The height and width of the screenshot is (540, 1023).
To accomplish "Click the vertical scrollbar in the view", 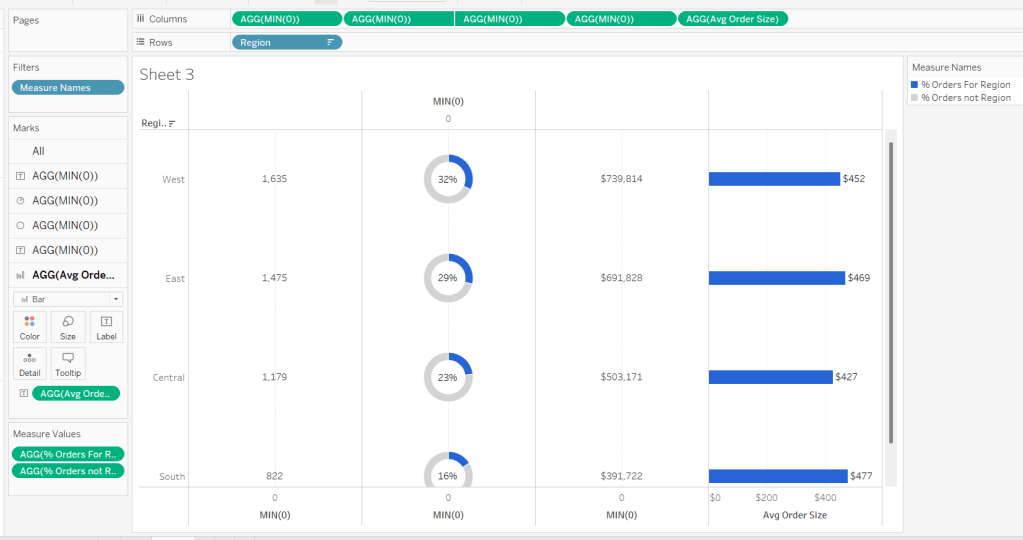I will 890,292.
